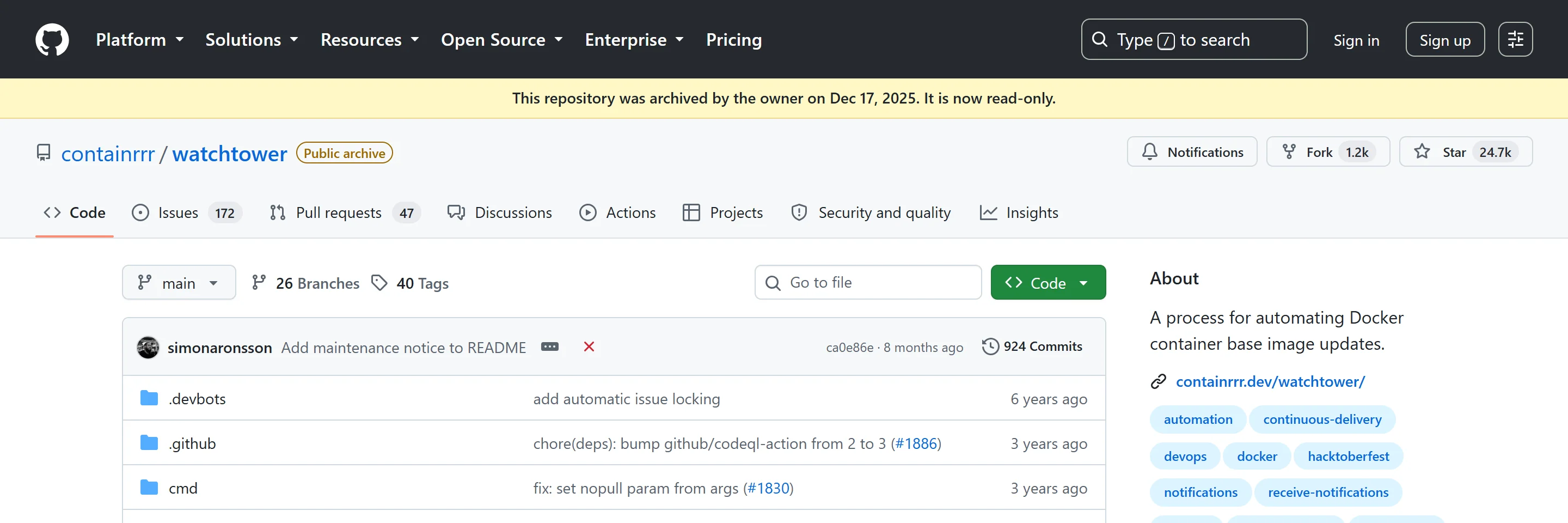The image size is (1568, 523).
Task: Go to GitHub homepage via Octocat logo
Action: pos(52,40)
